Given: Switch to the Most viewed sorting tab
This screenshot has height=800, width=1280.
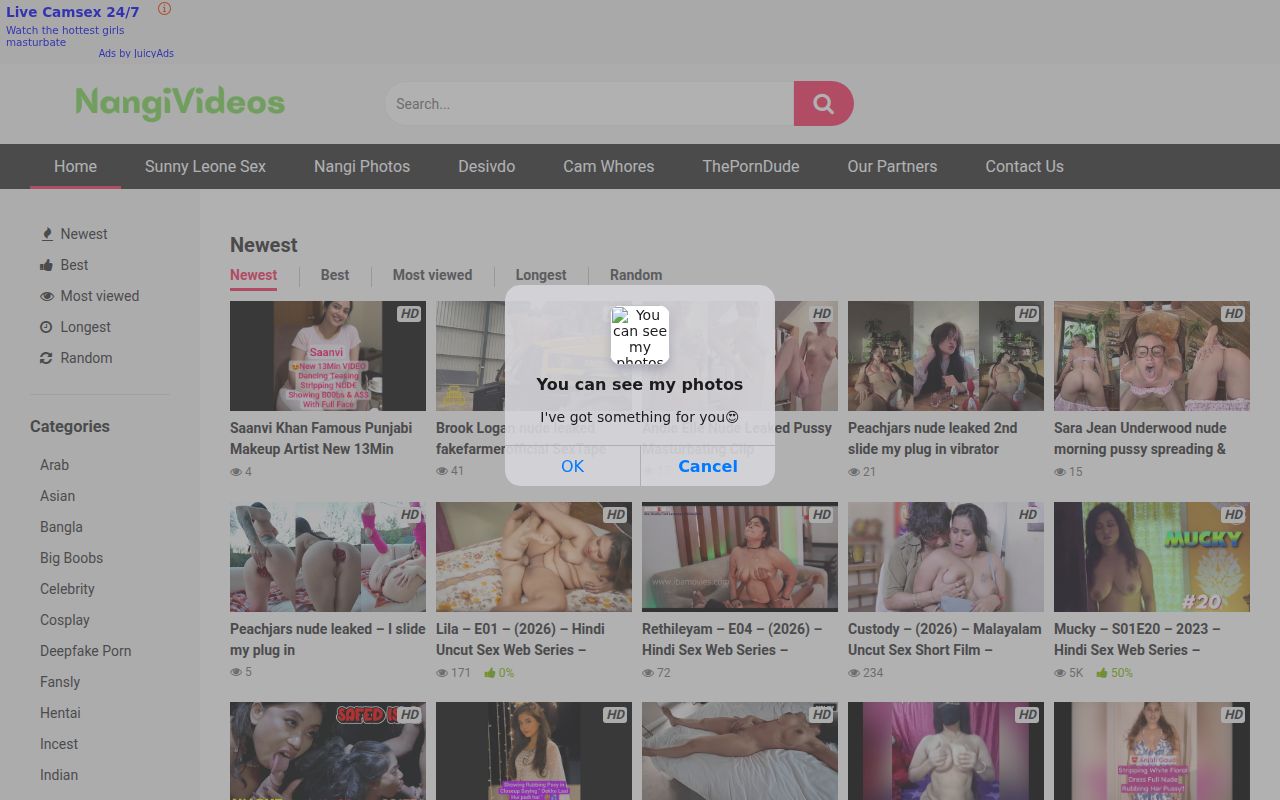Looking at the screenshot, I should tap(432, 275).
